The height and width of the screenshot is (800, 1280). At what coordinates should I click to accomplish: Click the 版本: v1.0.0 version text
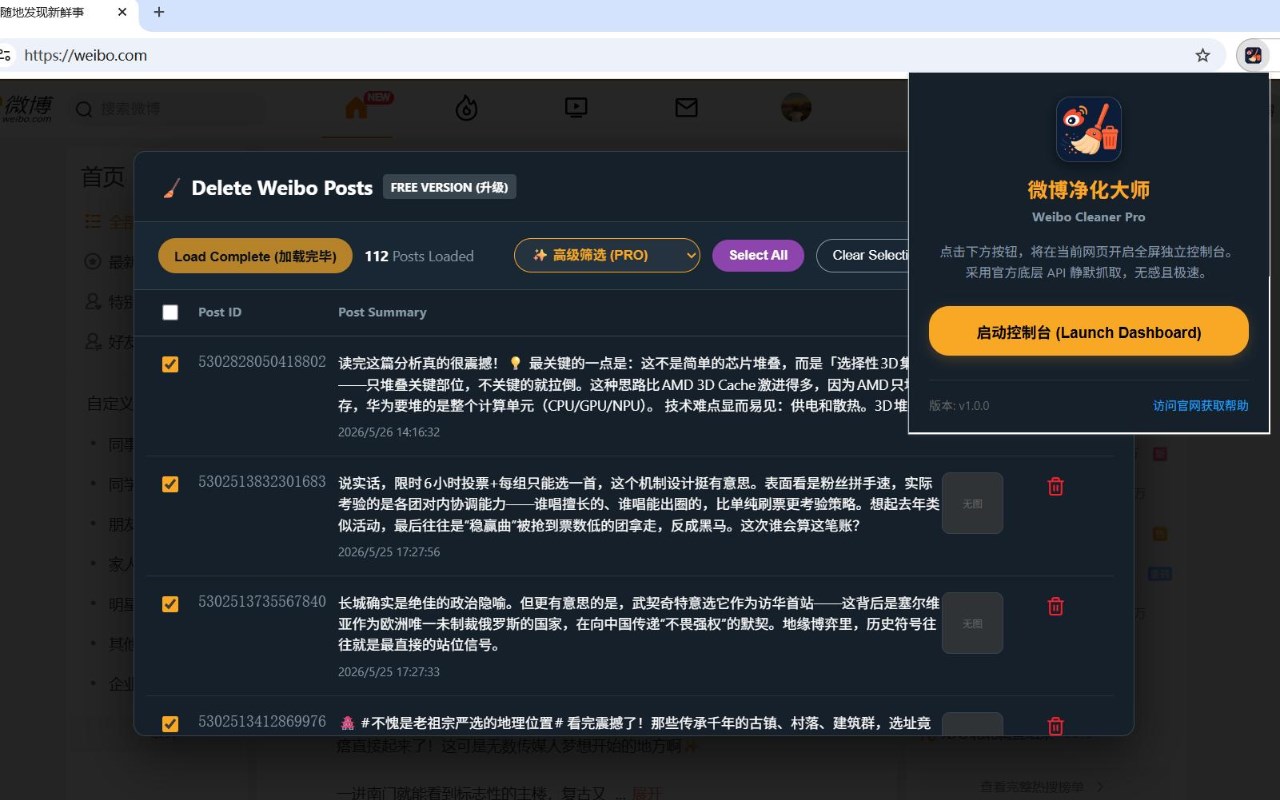coord(959,406)
